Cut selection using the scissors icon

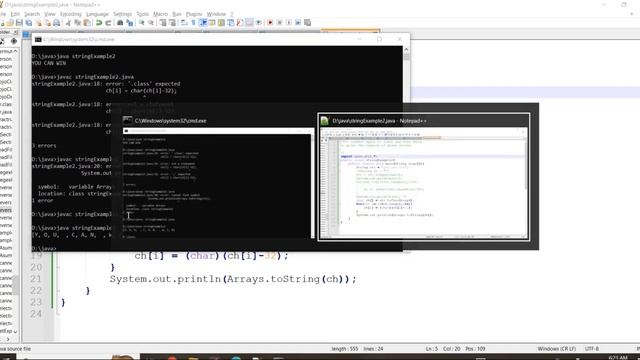(68, 23)
